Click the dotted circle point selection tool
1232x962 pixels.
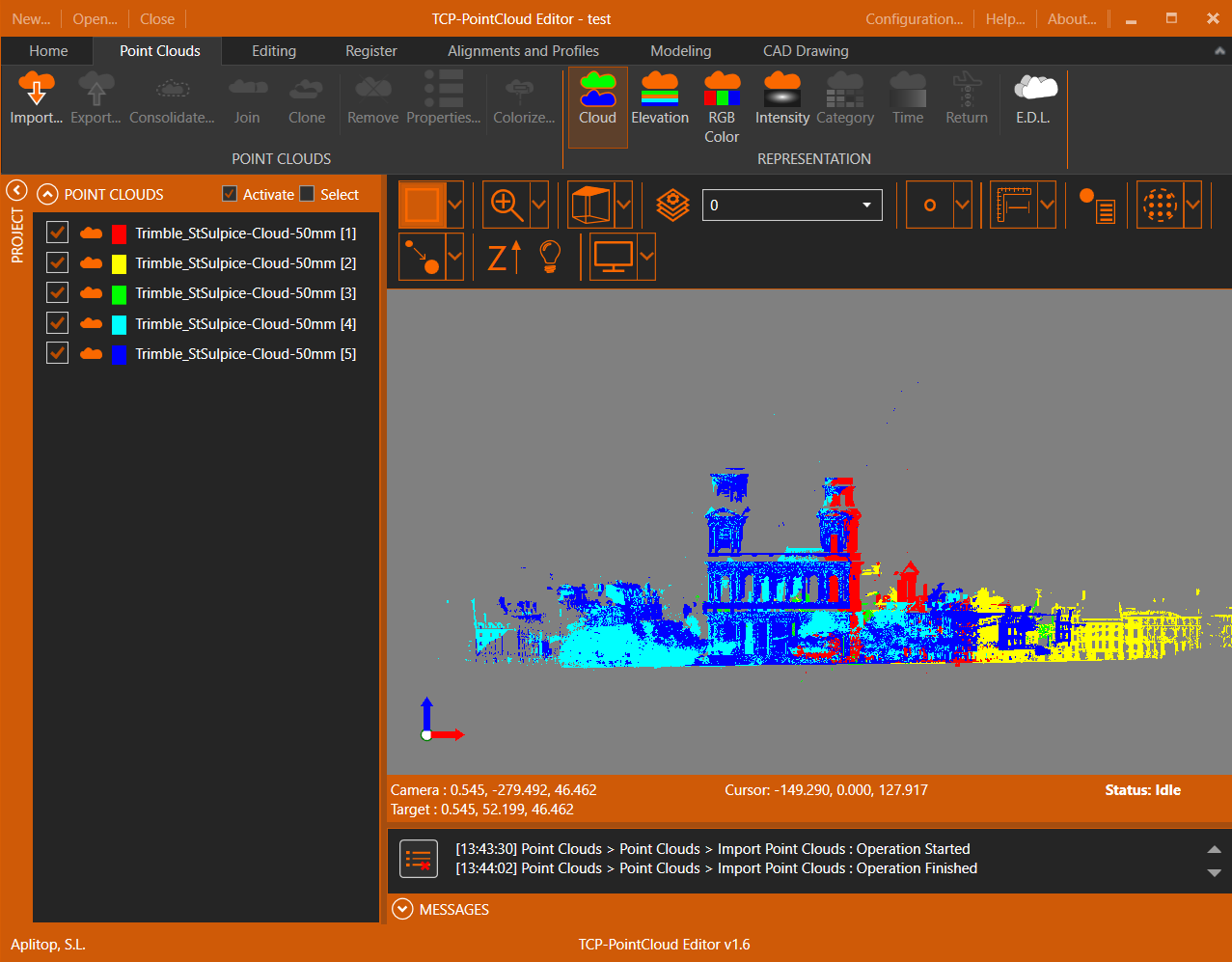(x=1160, y=205)
